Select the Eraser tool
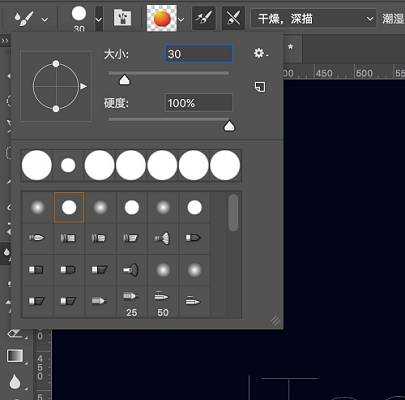Image resolution: width=405 pixels, height=400 pixels. click(x=14, y=333)
